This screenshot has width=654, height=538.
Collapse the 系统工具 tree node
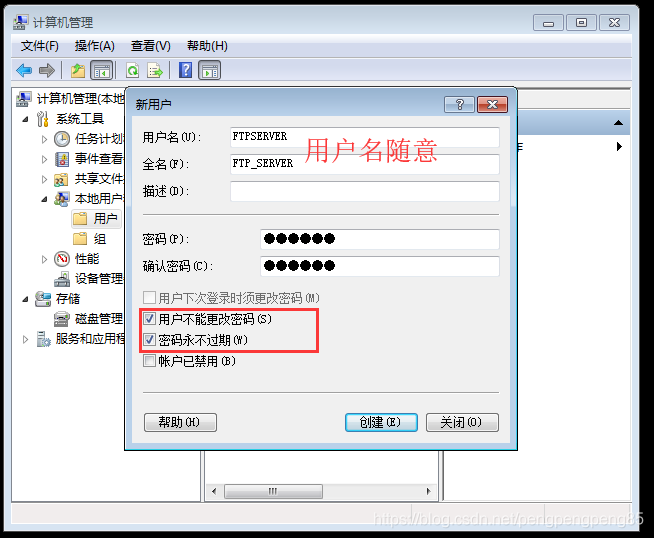26,119
